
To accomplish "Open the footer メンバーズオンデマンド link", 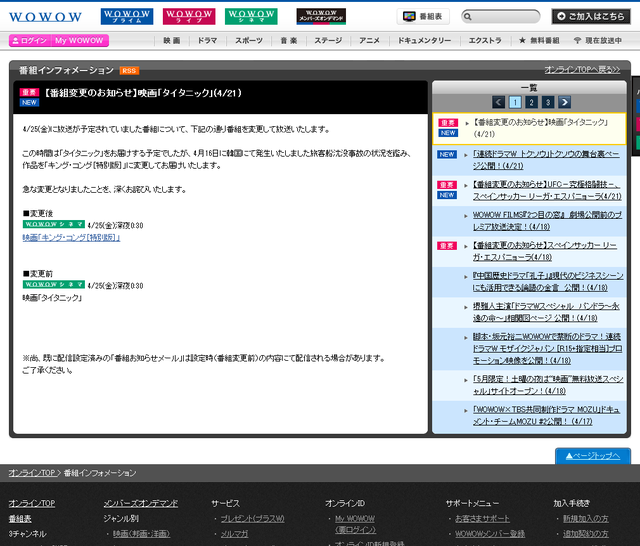I will pyautogui.click(x=141, y=504).
